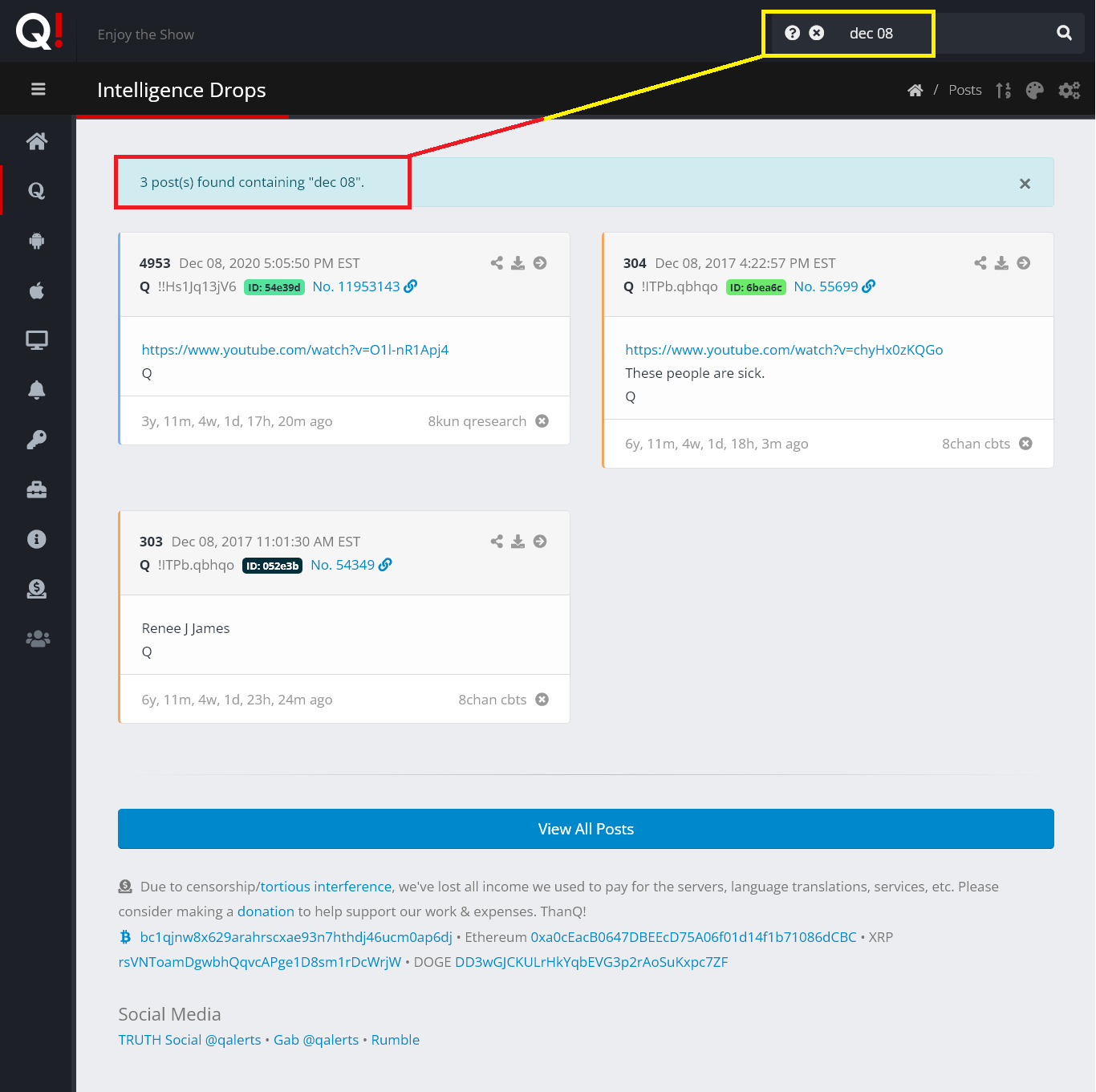Click Posts in the breadcrumb

pyautogui.click(x=965, y=90)
